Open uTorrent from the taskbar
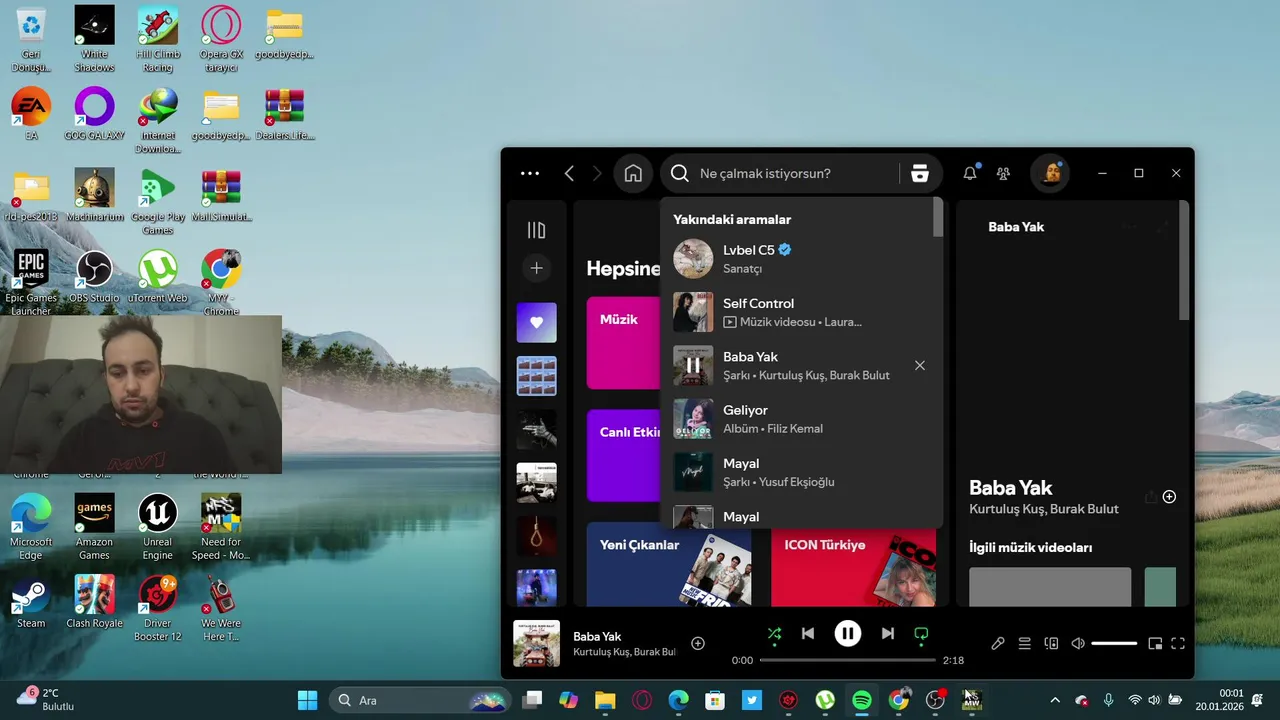Image resolution: width=1280 pixels, height=720 pixels. (825, 700)
